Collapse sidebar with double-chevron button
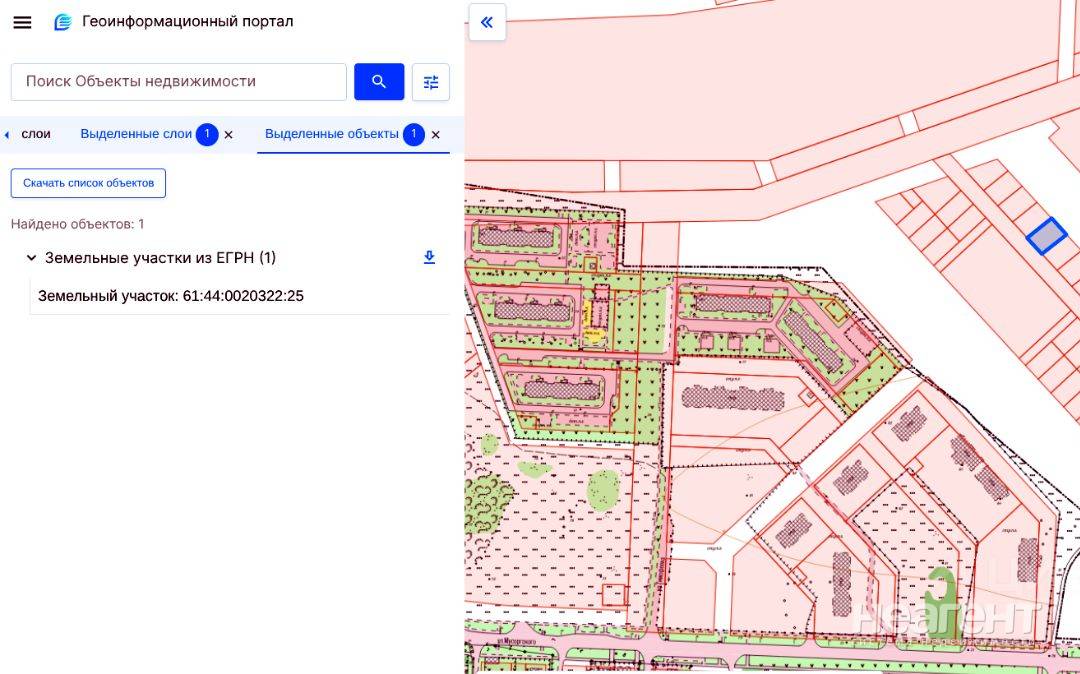Viewport: 1080px width, 674px height. pyautogui.click(x=487, y=23)
